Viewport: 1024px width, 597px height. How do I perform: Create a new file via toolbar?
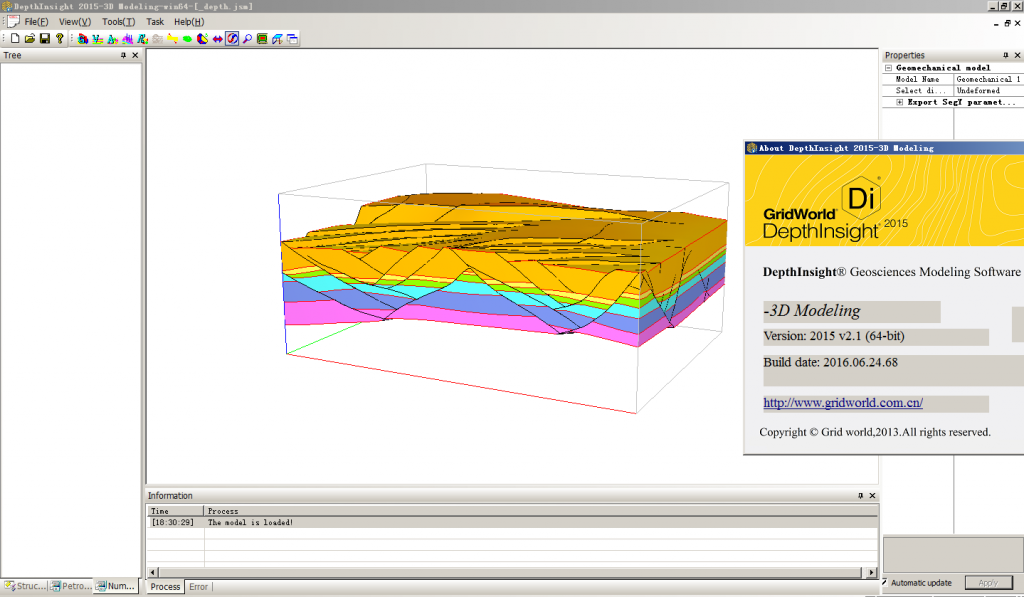(15, 39)
